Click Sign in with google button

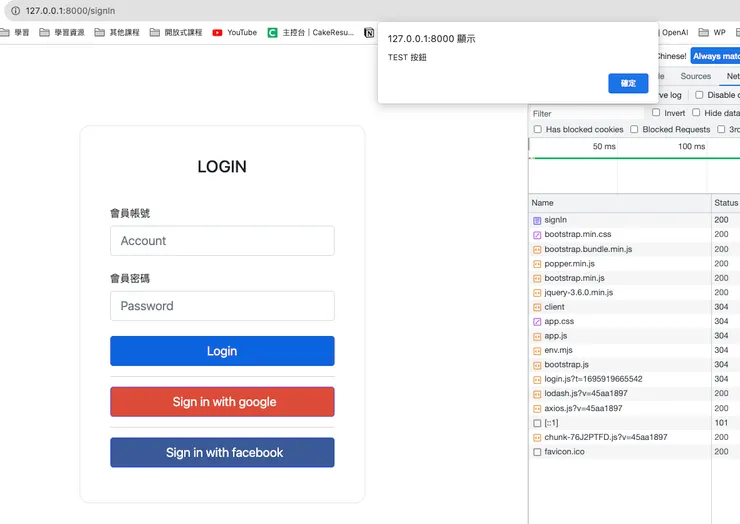click(222, 402)
